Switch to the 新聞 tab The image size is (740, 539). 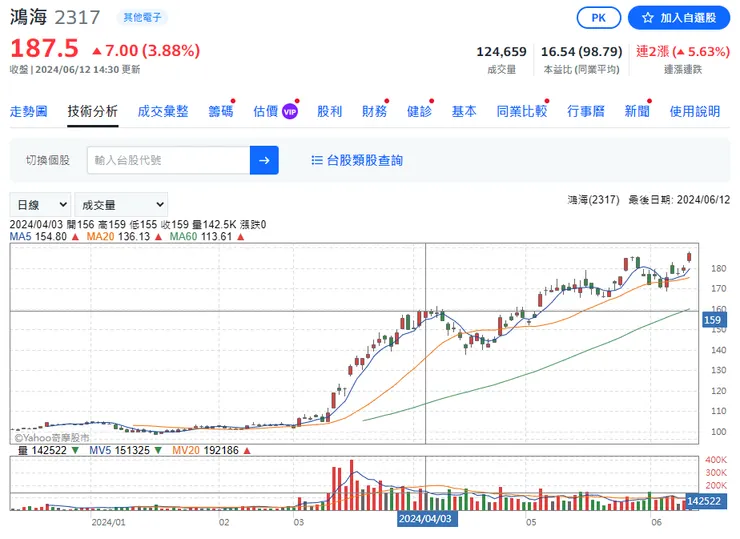click(637, 111)
